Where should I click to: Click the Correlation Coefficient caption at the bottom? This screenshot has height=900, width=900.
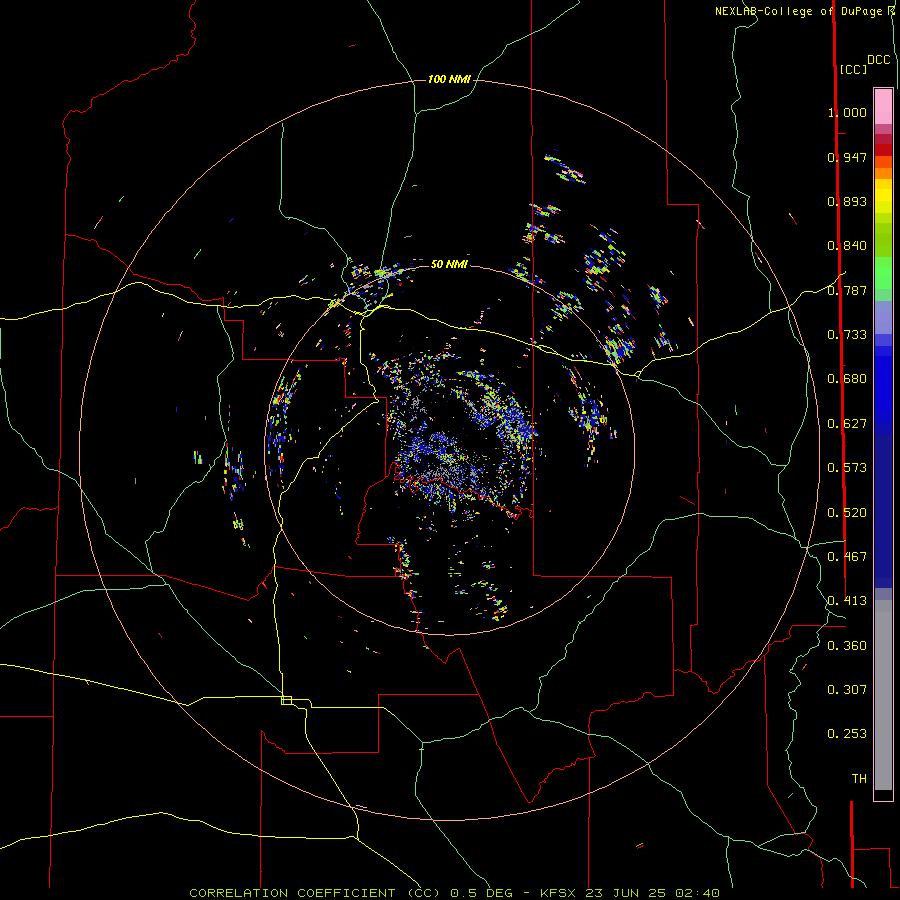coord(454,893)
